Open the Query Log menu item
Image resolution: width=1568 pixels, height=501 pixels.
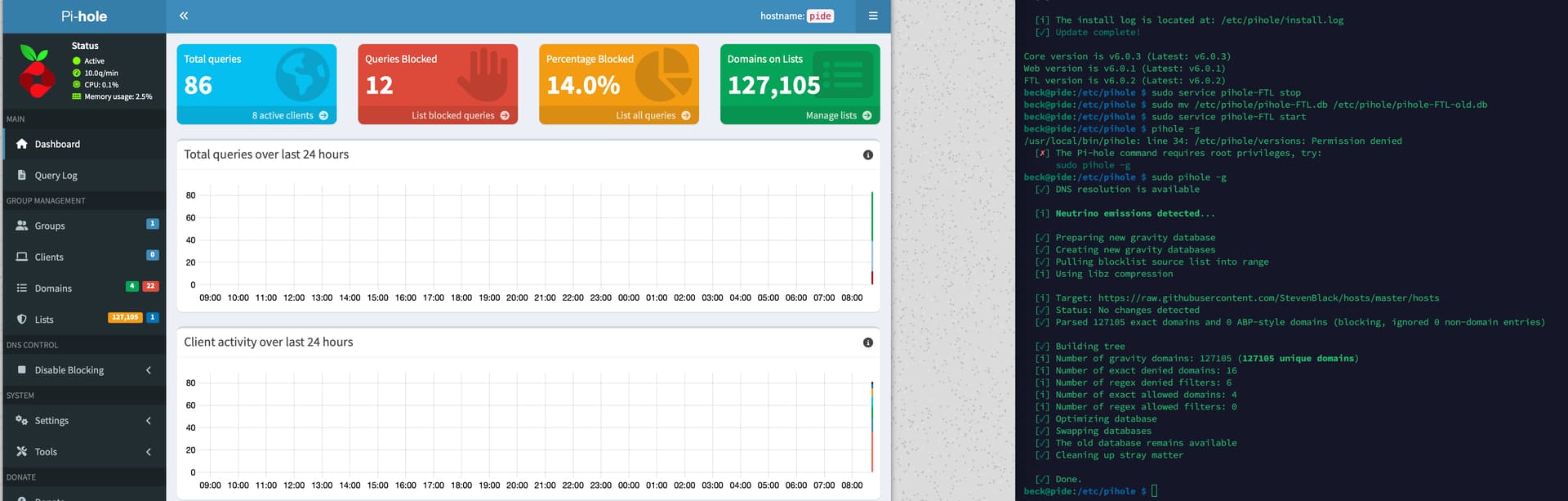coord(84,175)
